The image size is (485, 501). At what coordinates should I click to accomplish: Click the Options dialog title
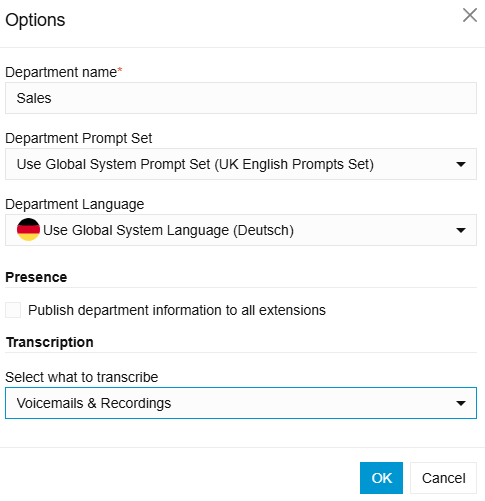point(35,20)
